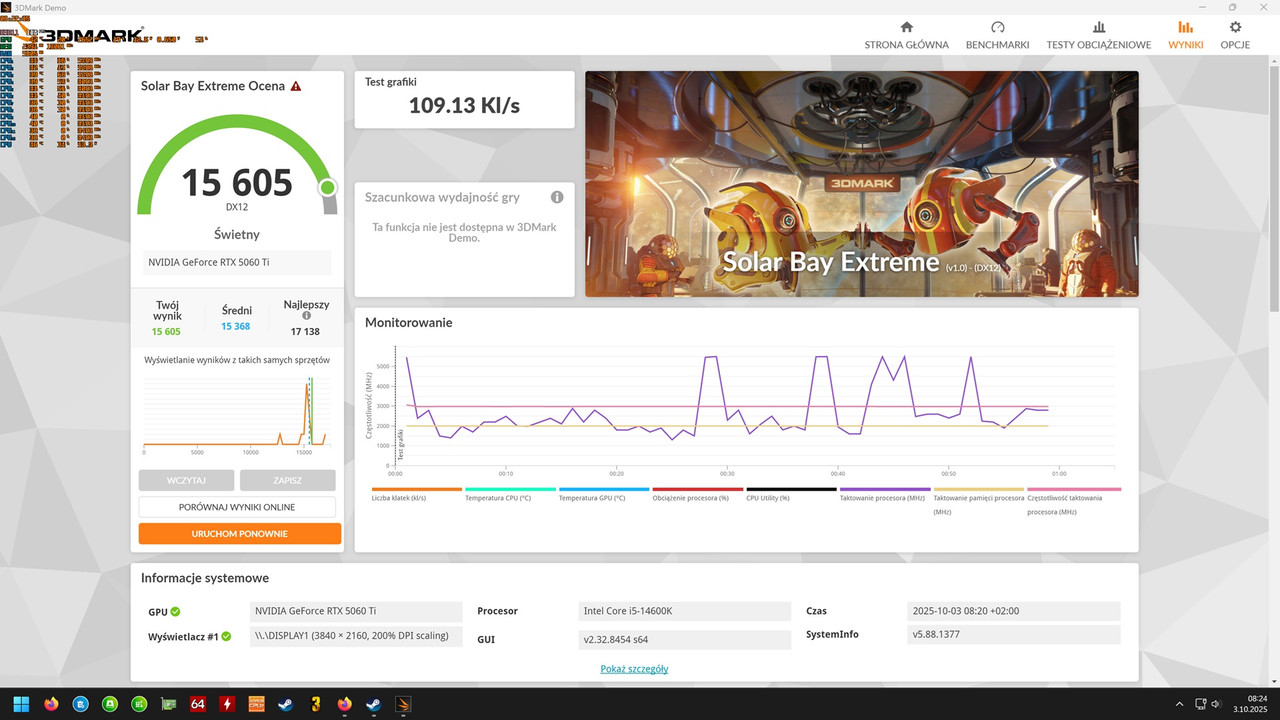This screenshot has width=1280, height=720.
Task: Open the Firefox icon beside the Start button
Action: point(51,704)
